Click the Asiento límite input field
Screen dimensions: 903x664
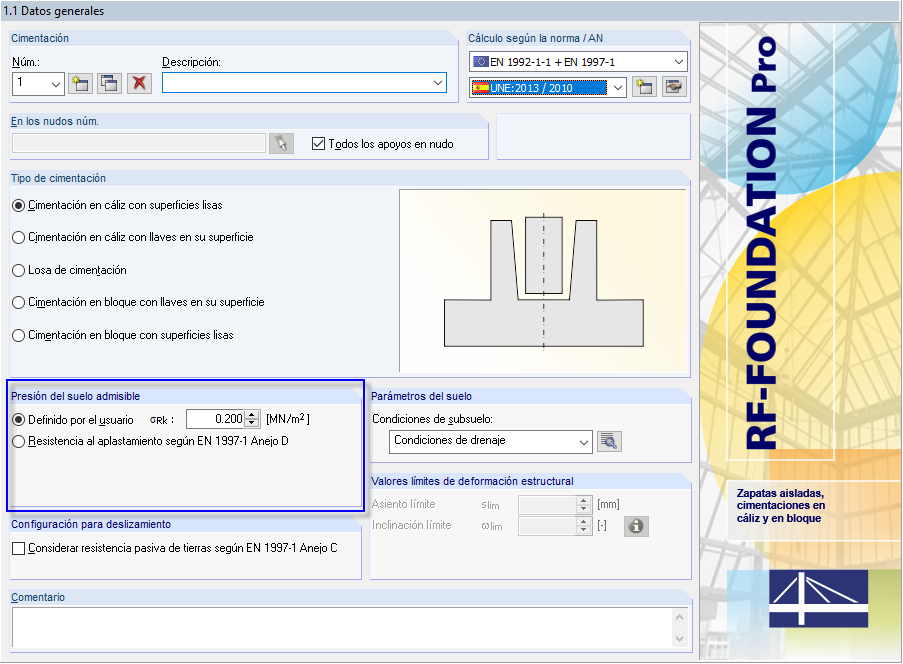(x=548, y=505)
